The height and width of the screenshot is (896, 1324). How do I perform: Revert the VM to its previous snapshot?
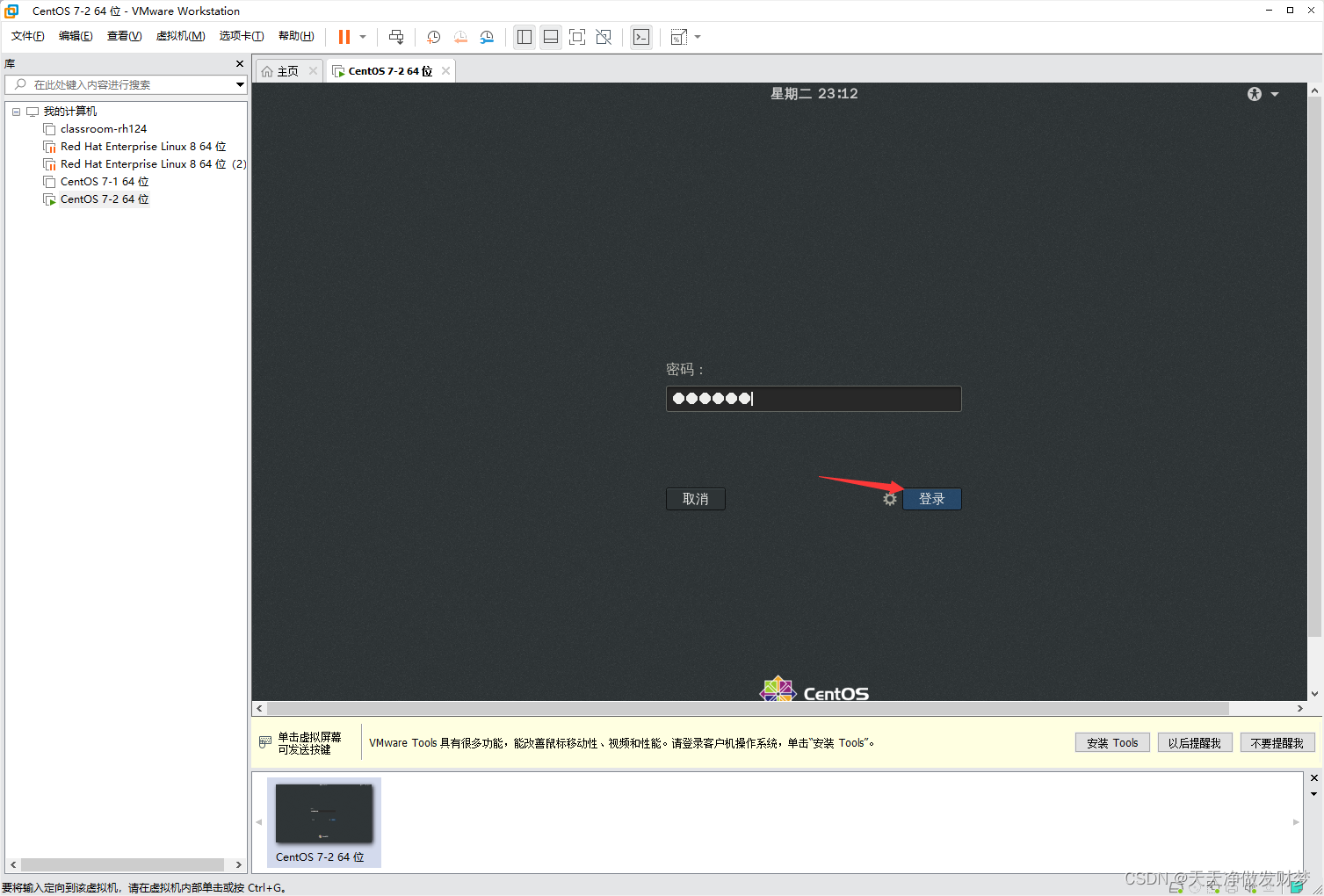pos(460,37)
